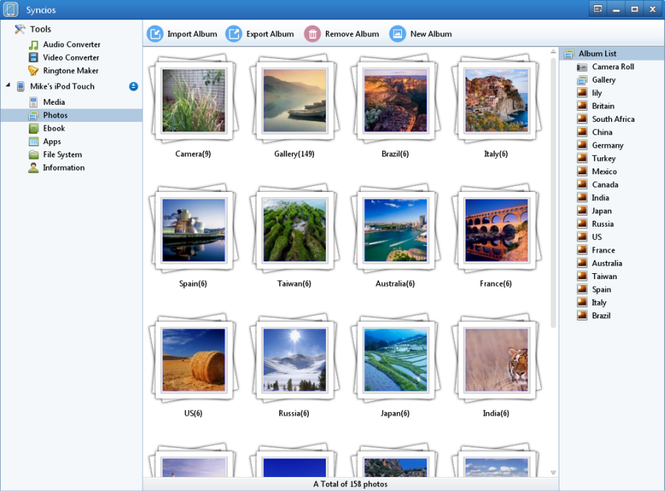Select Mexico in Album List

coord(597,171)
